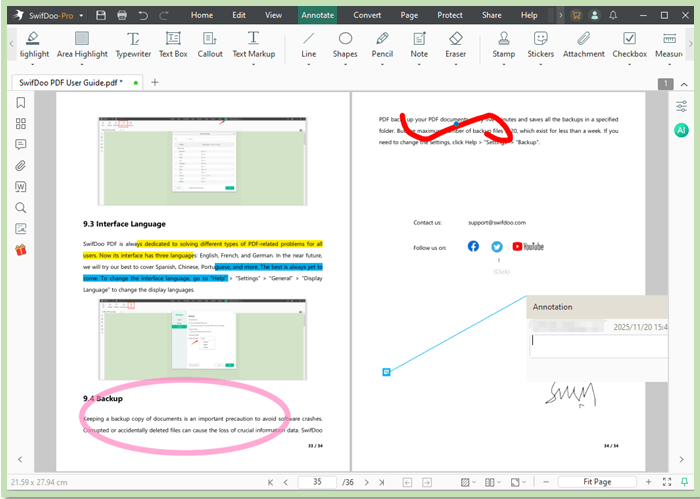Add a new document tab
This screenshot has height=499, width=700.
point(155,82)
